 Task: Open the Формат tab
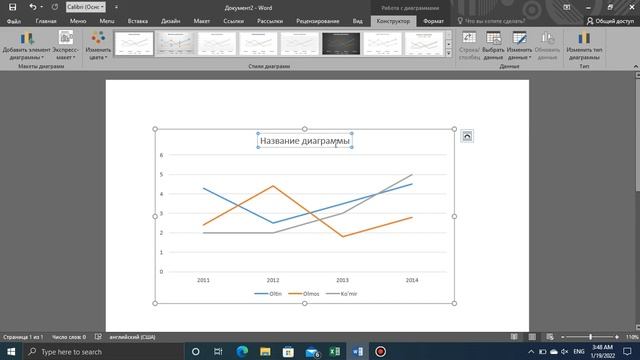pos(433,21)
